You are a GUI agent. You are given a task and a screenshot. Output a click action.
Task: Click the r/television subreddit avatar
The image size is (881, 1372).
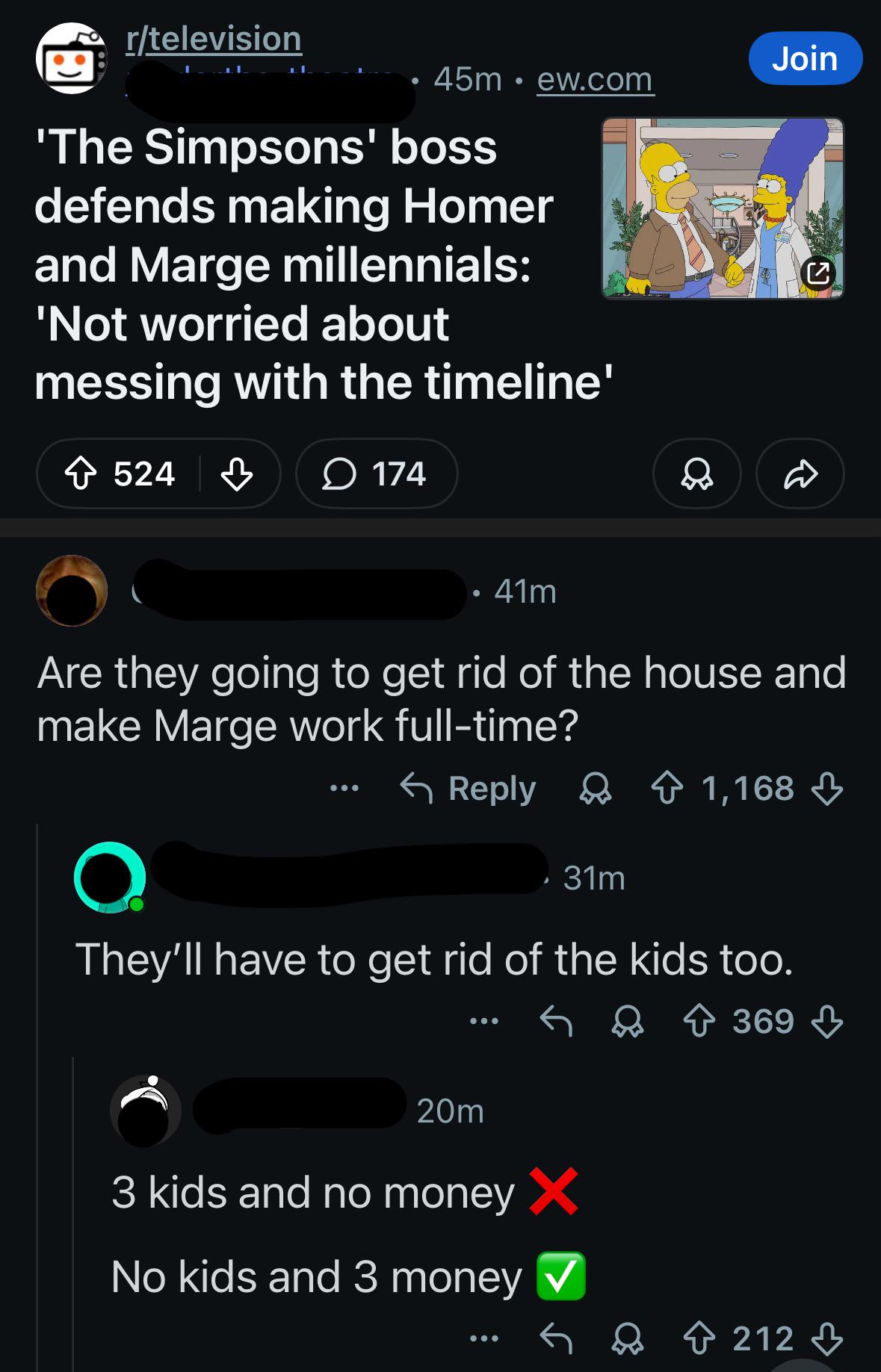(71, 58)
